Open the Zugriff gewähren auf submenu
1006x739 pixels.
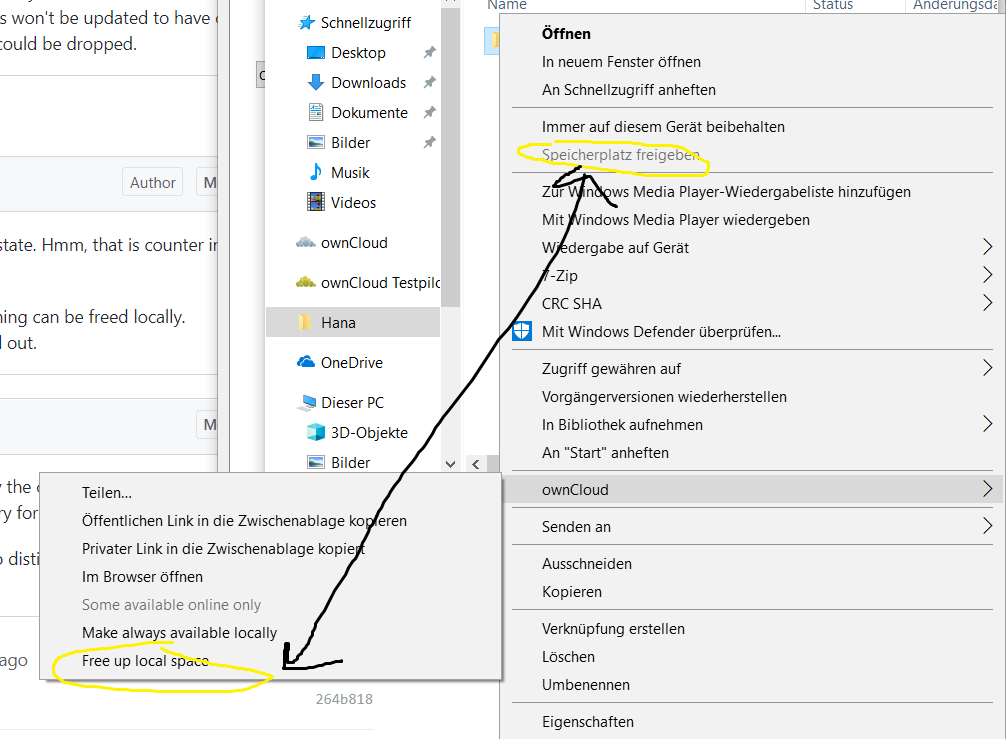click(x=987, y=368)
